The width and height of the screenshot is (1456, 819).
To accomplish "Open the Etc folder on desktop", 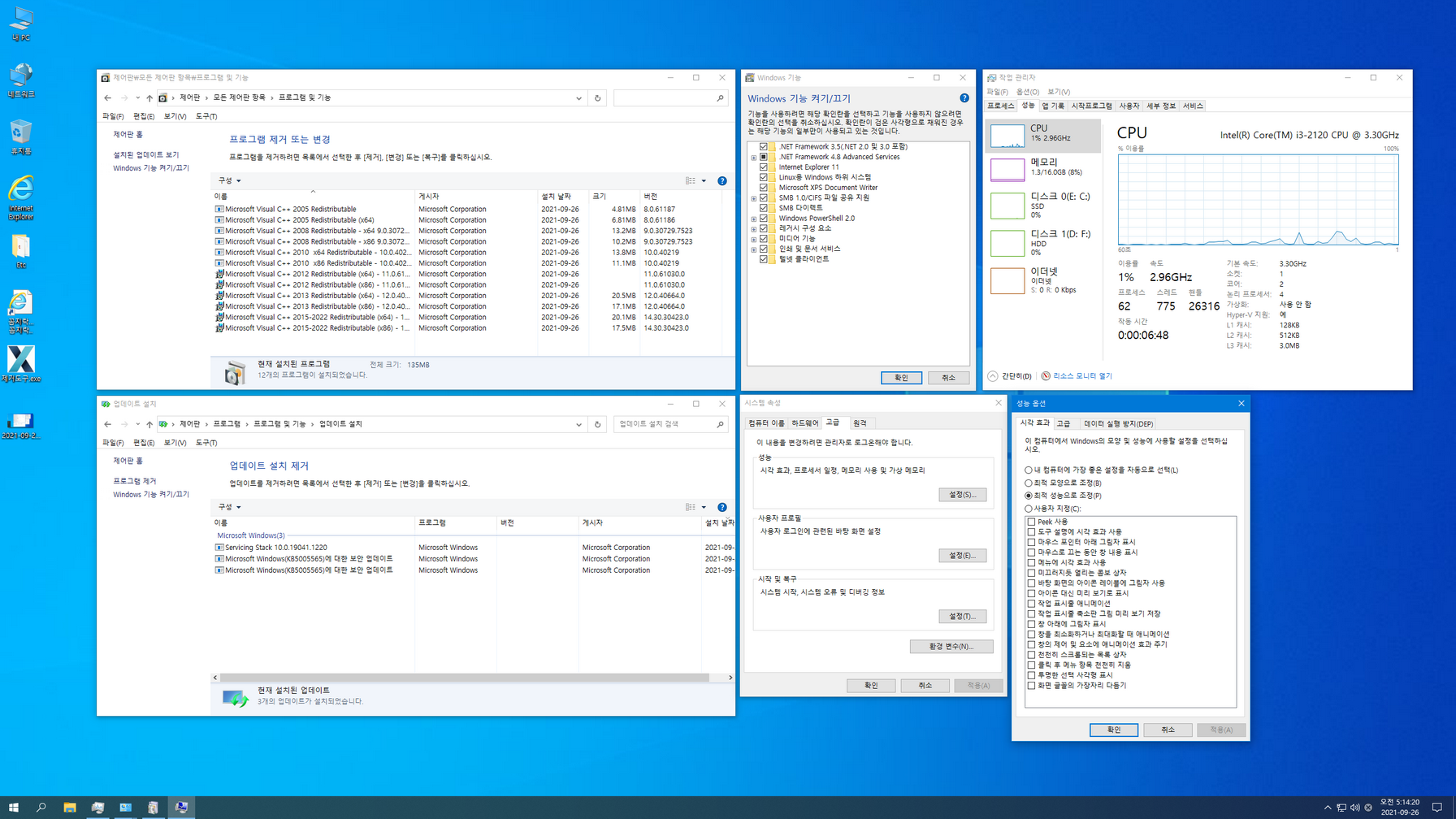I will click(20, 251).
